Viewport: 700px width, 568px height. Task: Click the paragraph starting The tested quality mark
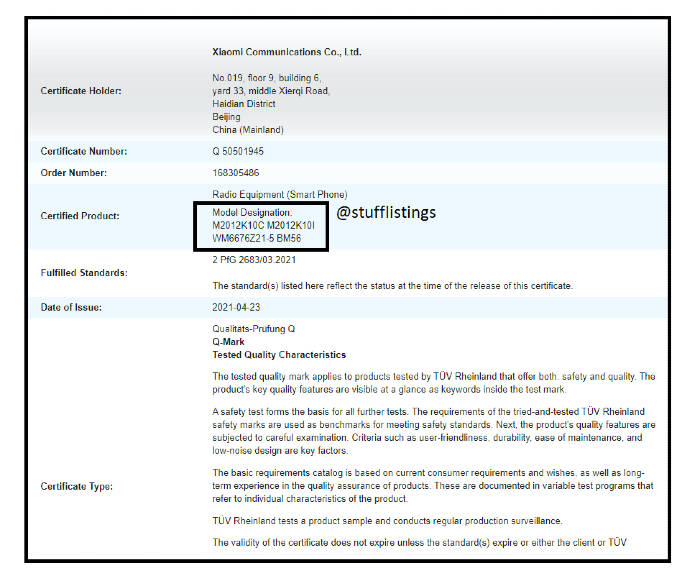[433, 383]
